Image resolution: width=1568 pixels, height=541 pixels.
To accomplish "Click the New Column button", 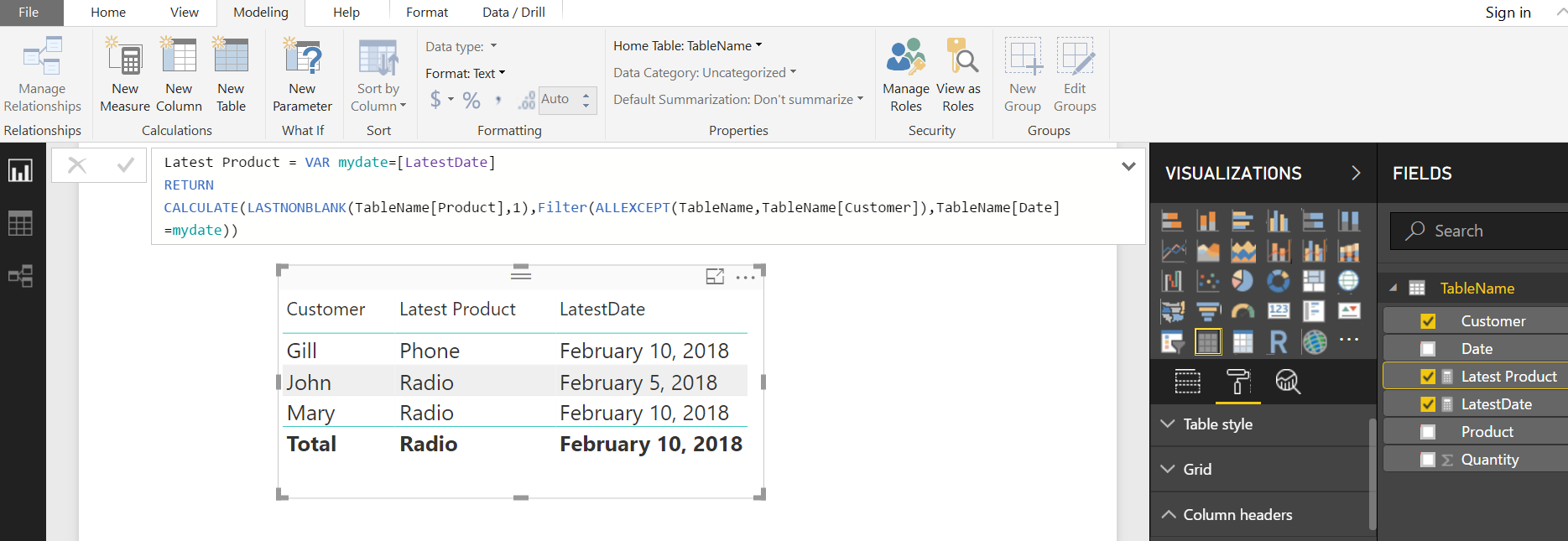I will tap(179, 74).
